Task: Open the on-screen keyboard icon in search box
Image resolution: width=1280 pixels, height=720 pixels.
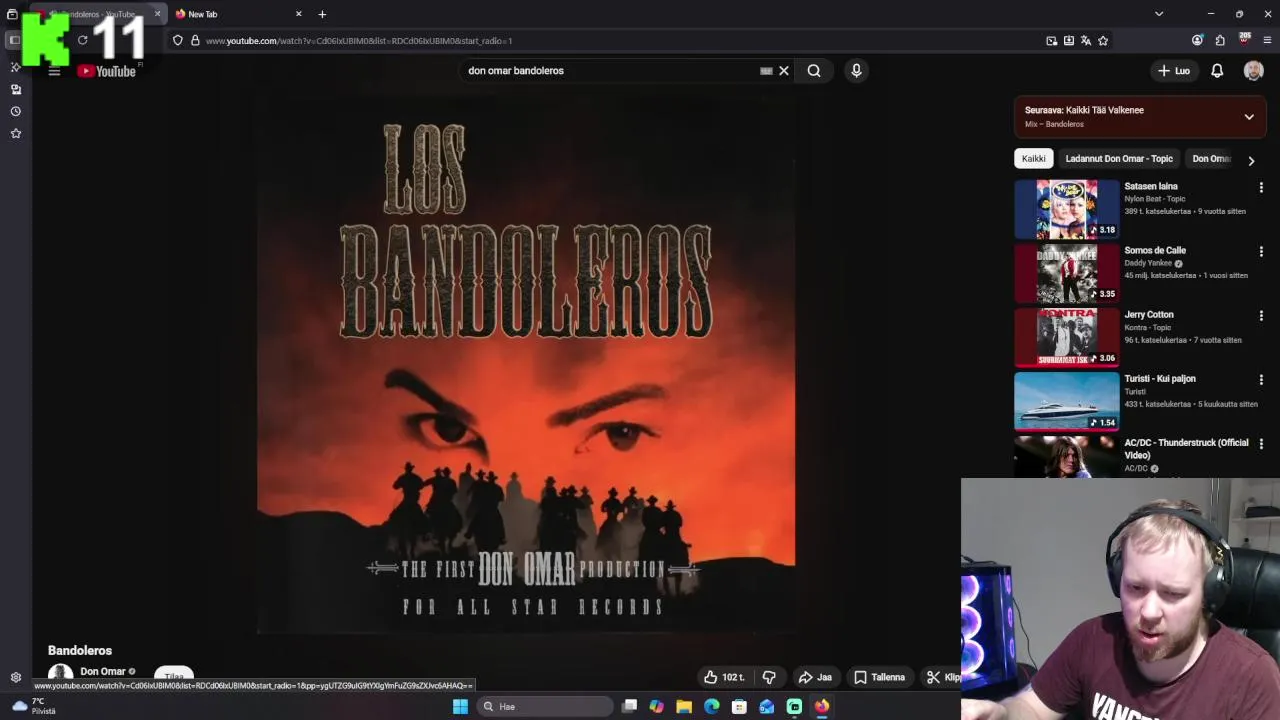Action: pyautogui.click(x=766, y=71)
